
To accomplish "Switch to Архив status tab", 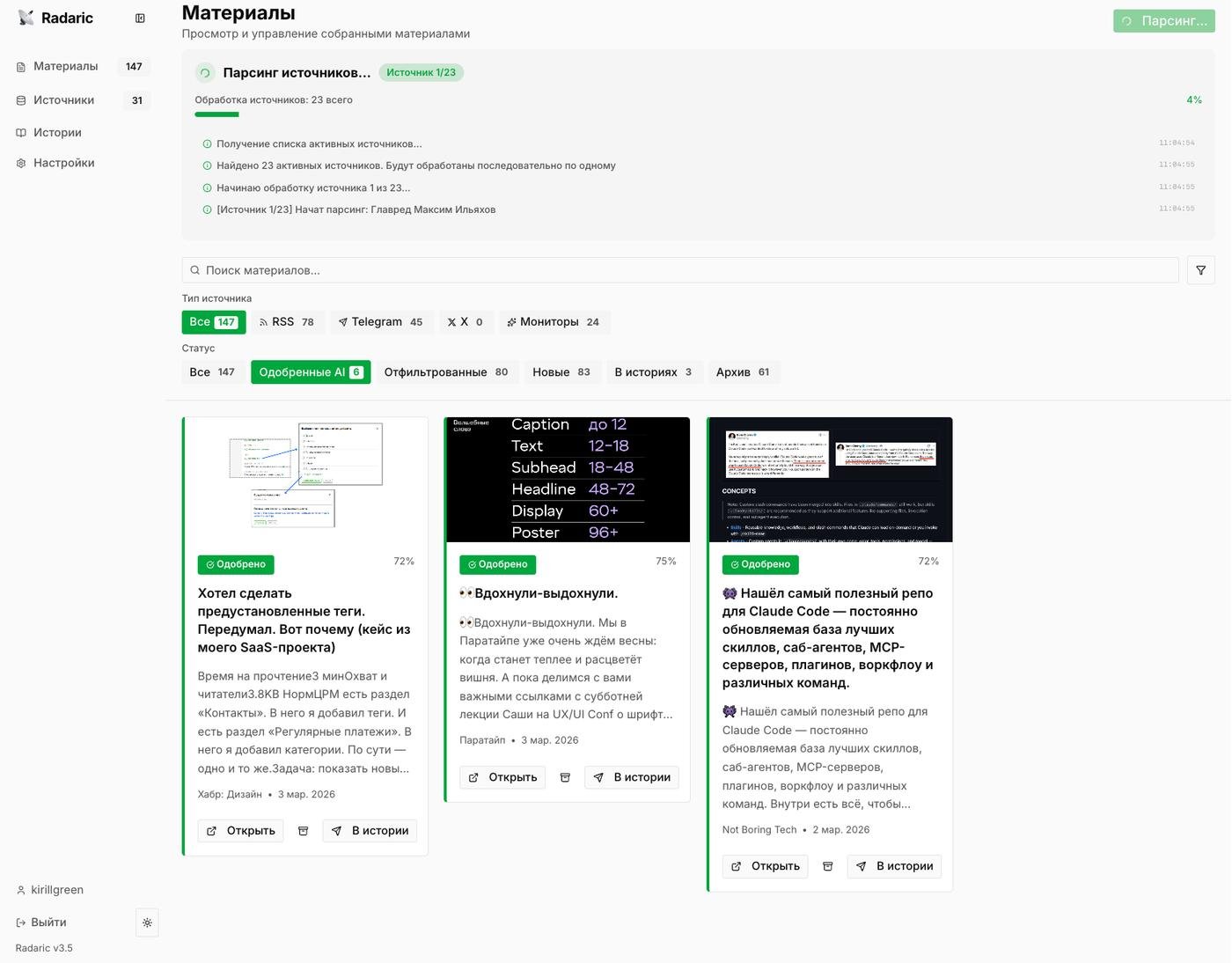I will [x=742, y=372].
